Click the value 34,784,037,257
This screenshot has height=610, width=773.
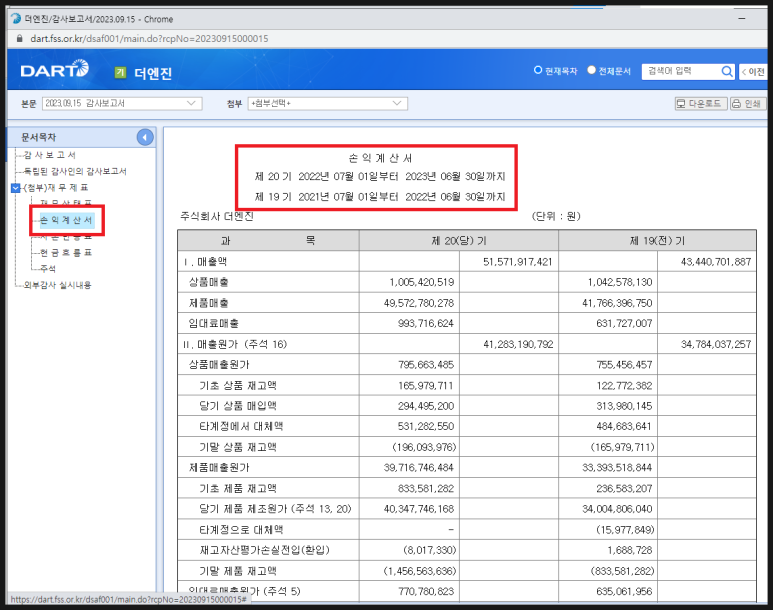[716, 344]
